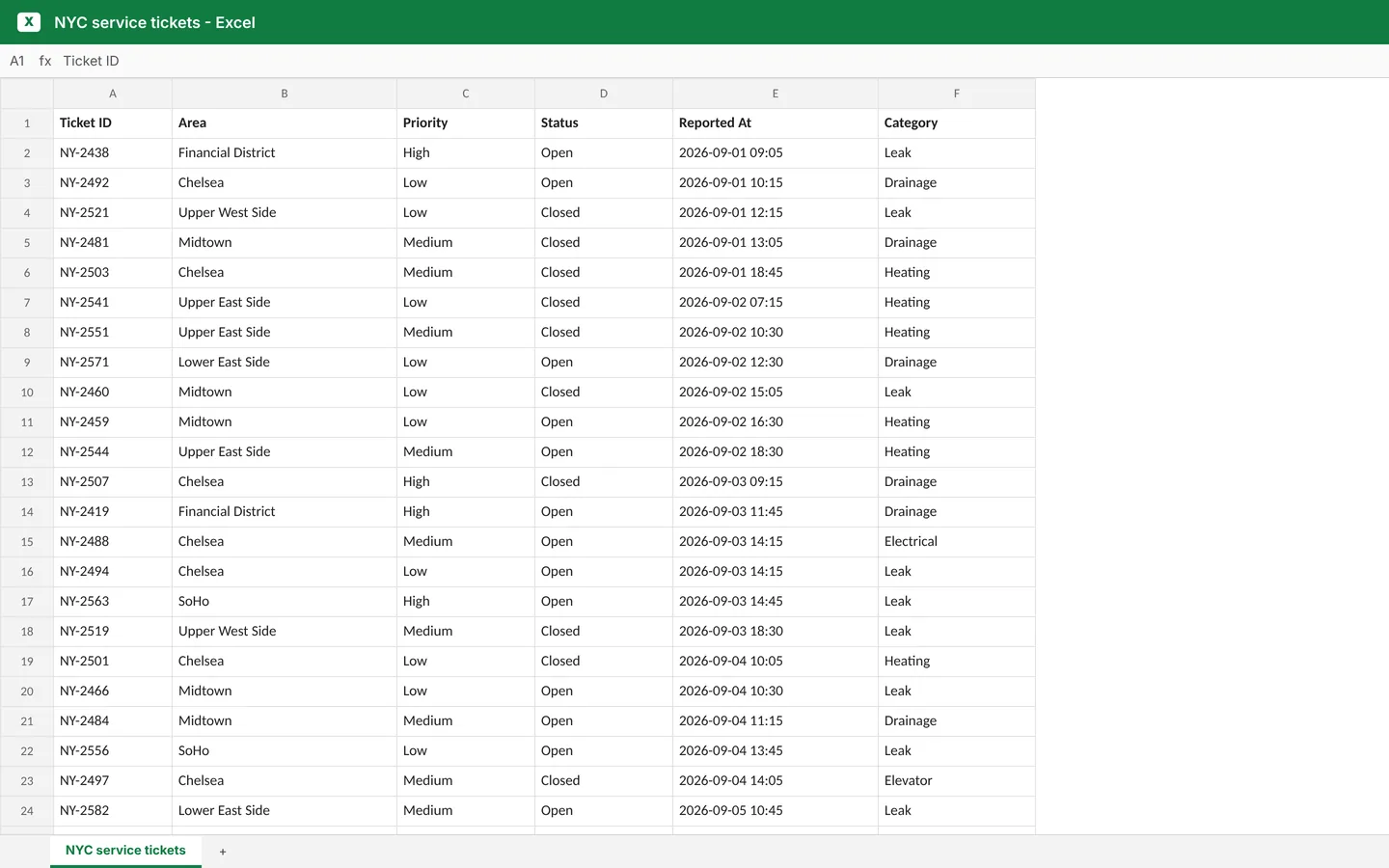Click the select-all corner of the grid
This screenshot has width=1389, height=868.
pos(27,94)
